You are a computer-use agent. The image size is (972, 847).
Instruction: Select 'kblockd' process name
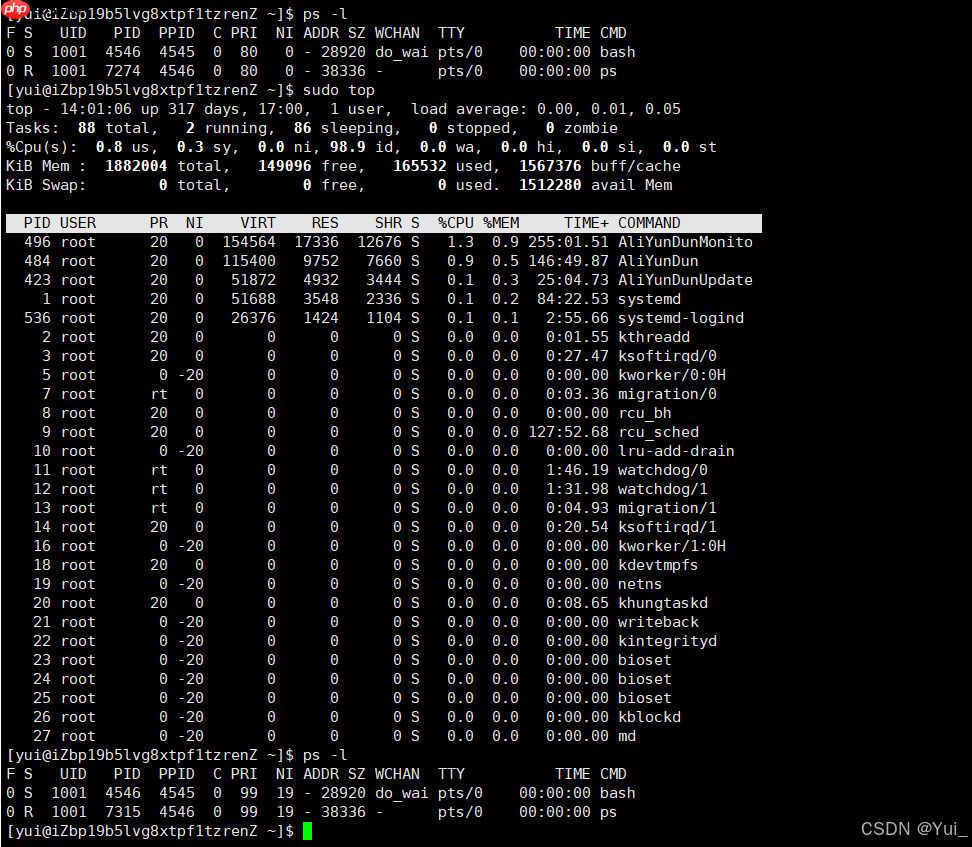(649, 717)
